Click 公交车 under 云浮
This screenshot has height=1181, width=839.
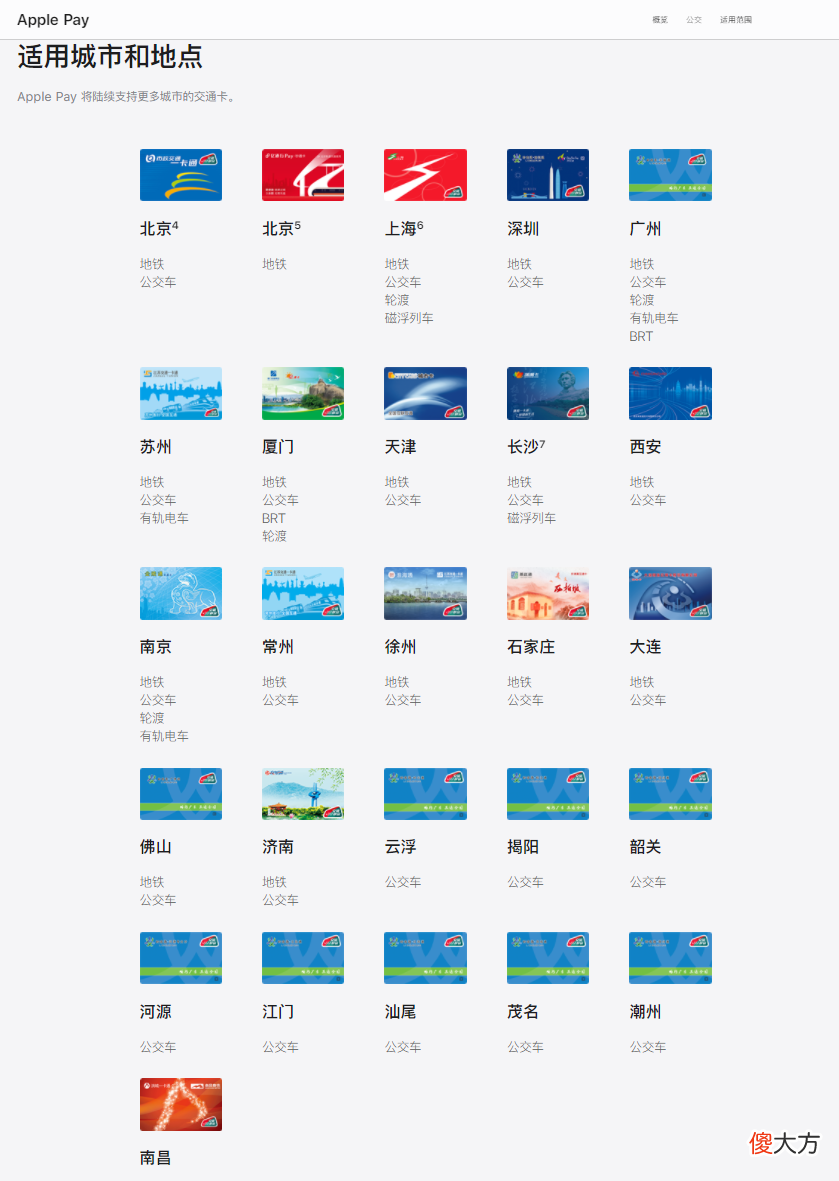point(403,882)
